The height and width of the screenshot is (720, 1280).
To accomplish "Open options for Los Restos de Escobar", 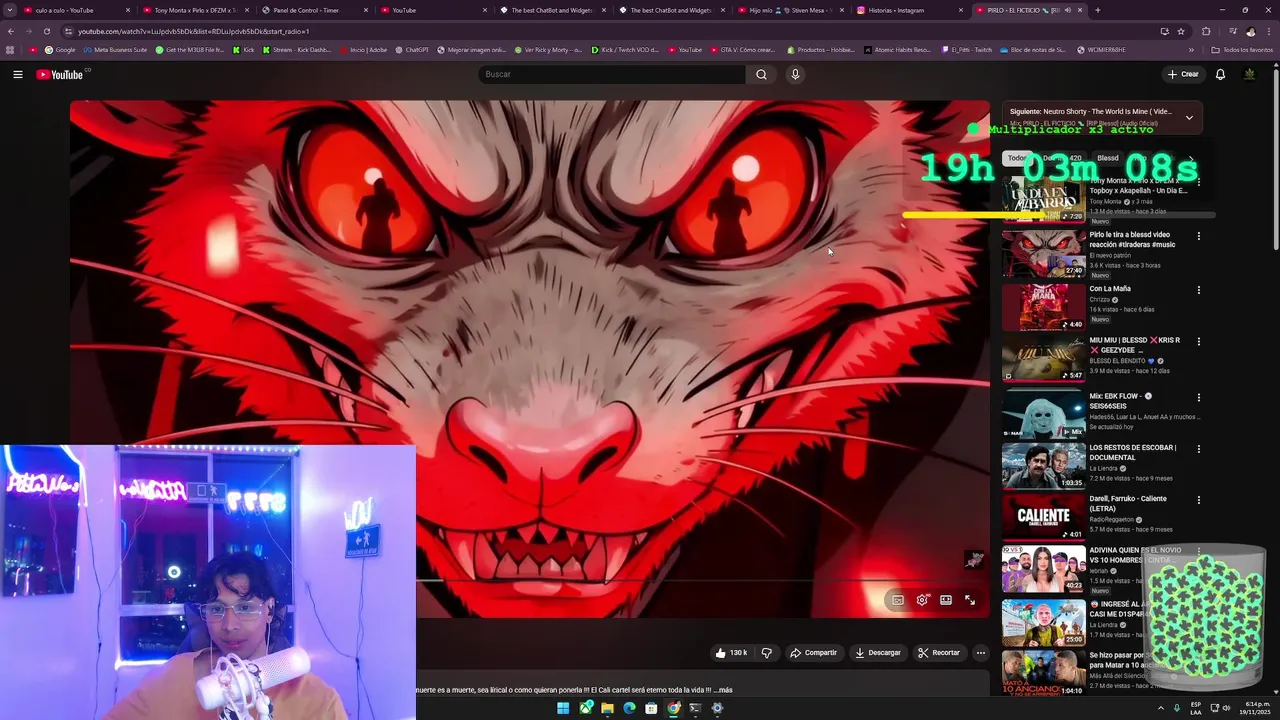I will (x=1198, y=449).
